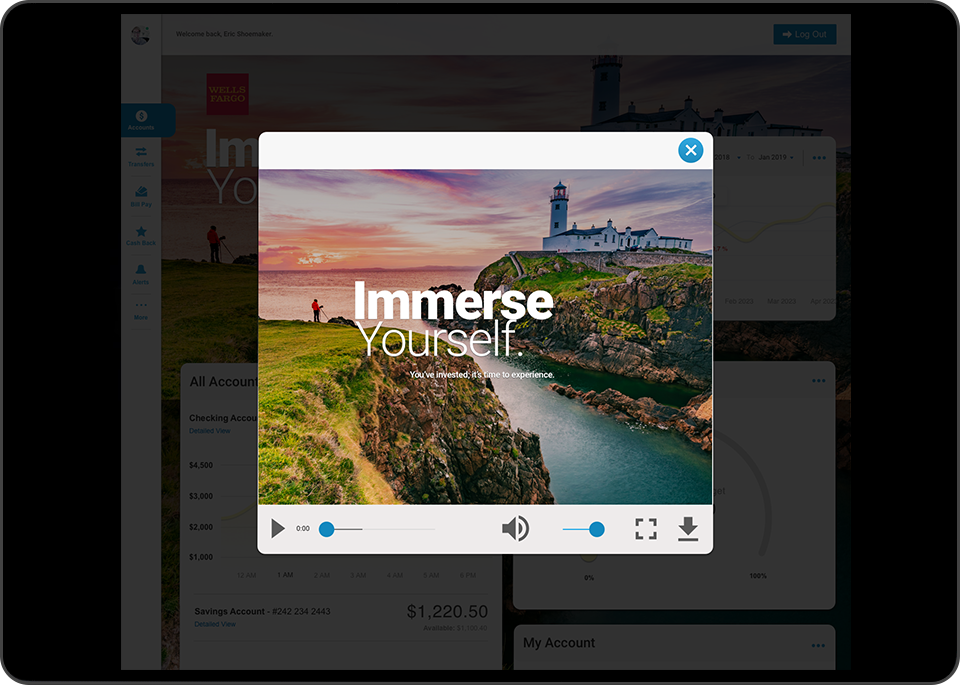Click the Log Out button

[x=804, y=34]
